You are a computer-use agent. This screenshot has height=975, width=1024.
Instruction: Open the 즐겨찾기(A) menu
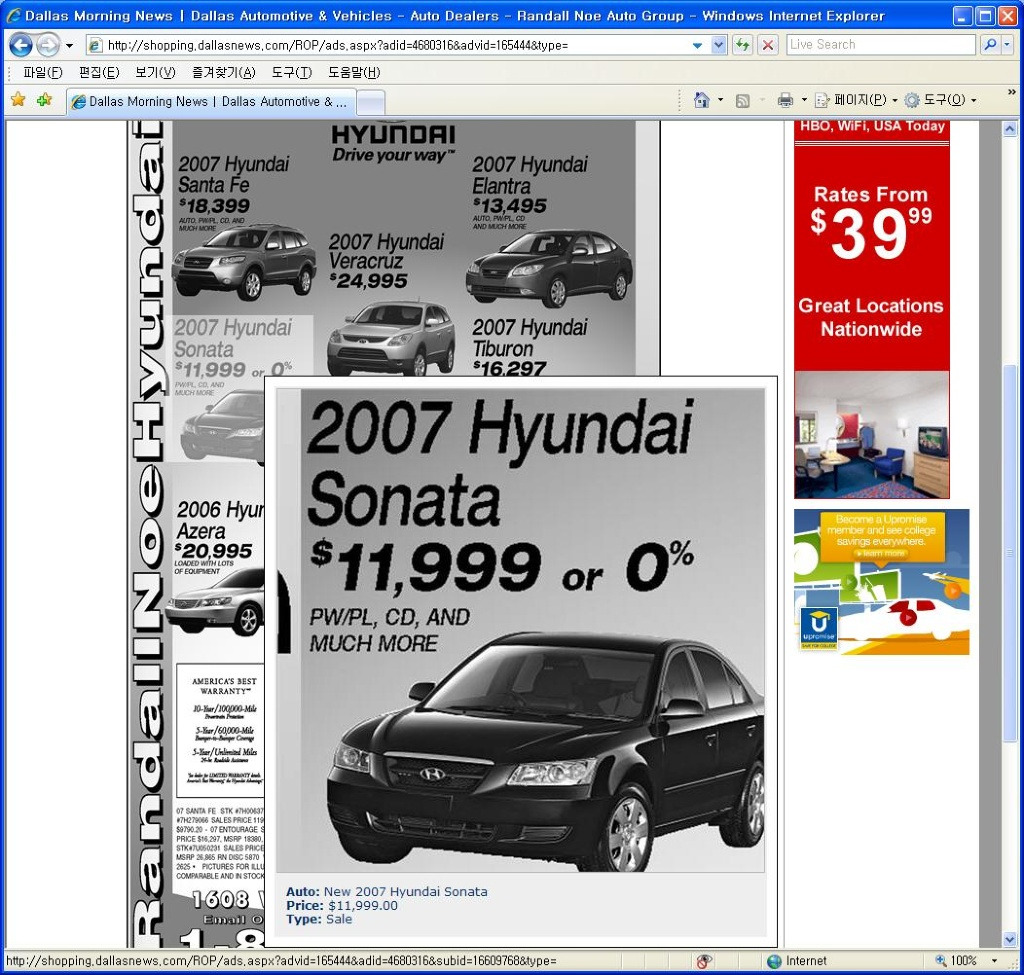pos(223,72)
